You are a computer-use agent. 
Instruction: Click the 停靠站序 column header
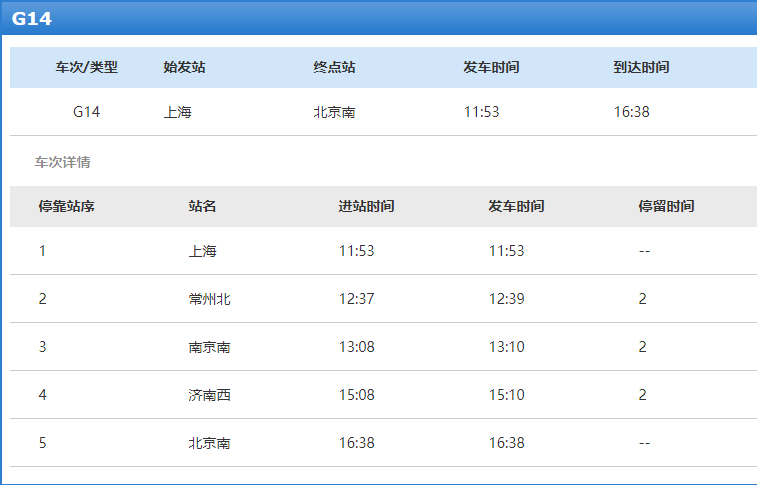click(67, 207)
